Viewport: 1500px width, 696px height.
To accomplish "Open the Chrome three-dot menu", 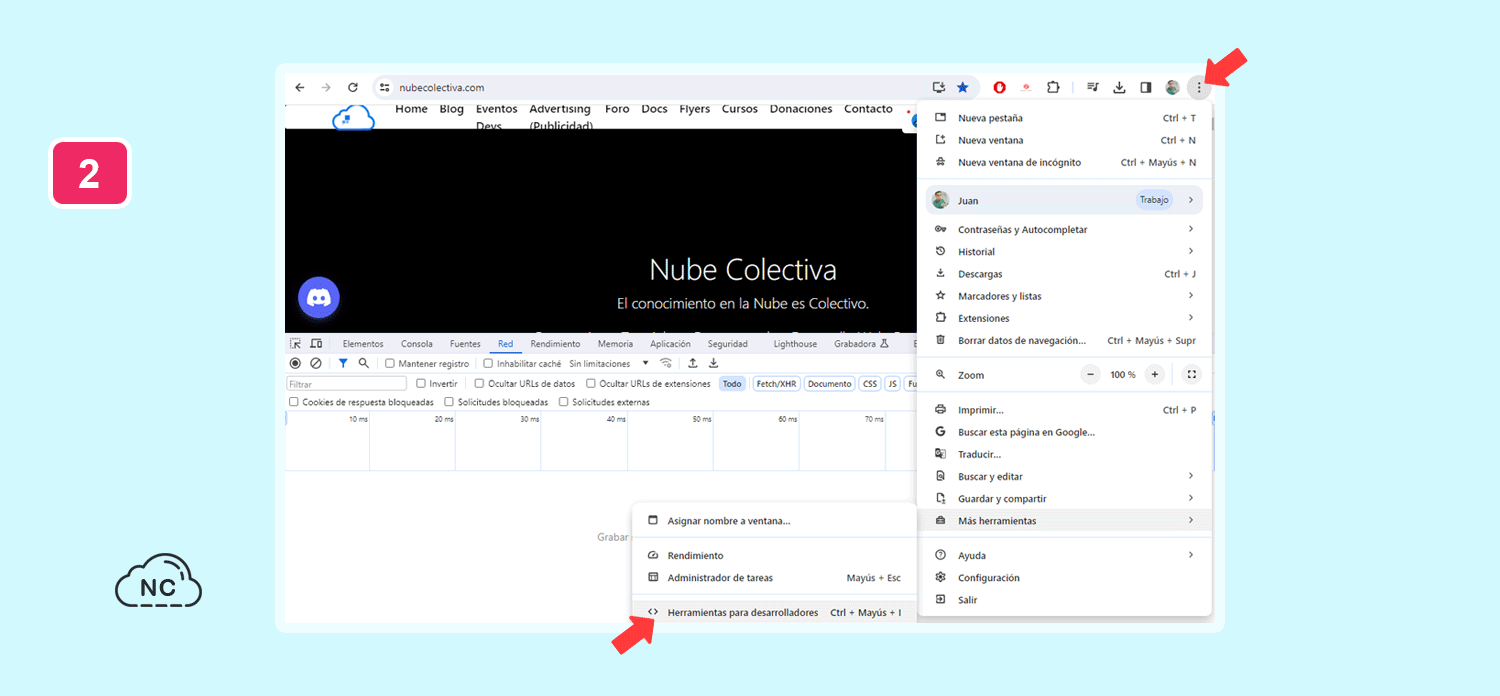I will (1199, 88).
